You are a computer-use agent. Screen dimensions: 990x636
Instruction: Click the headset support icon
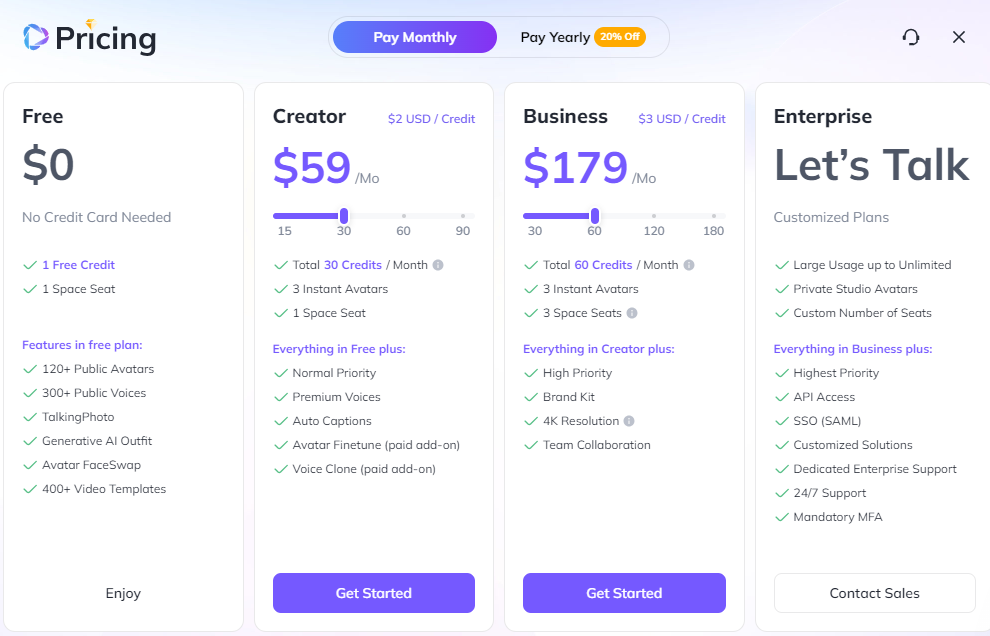point(911,37)
